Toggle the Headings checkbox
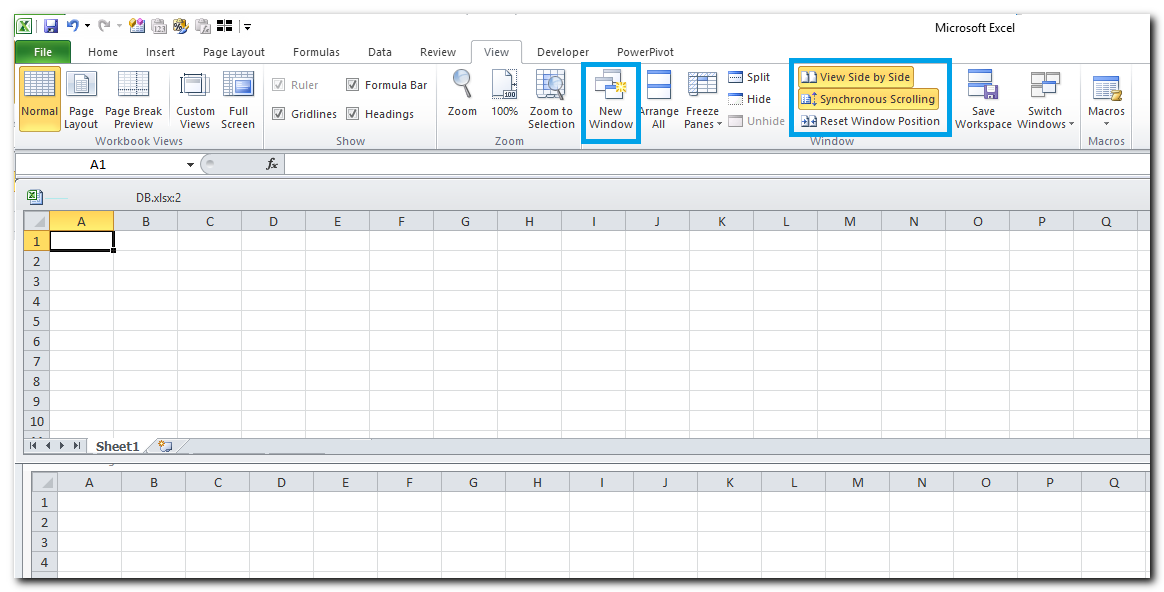The height and width of the screenshot is (592, 1164). click(353, 114)
